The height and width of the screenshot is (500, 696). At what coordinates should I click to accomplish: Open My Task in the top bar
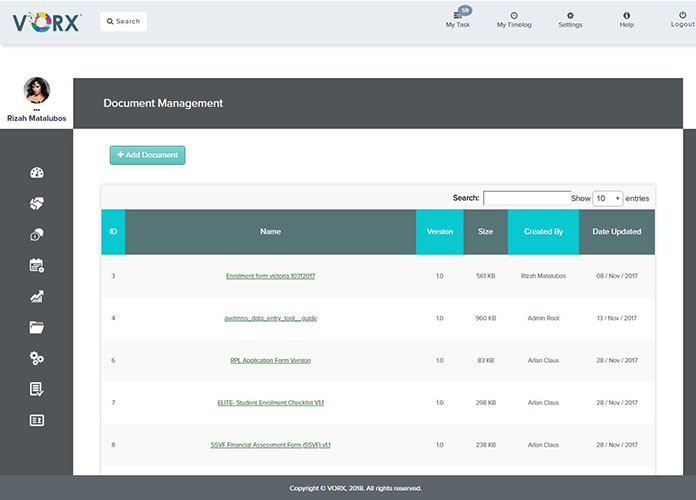[458, 20]
